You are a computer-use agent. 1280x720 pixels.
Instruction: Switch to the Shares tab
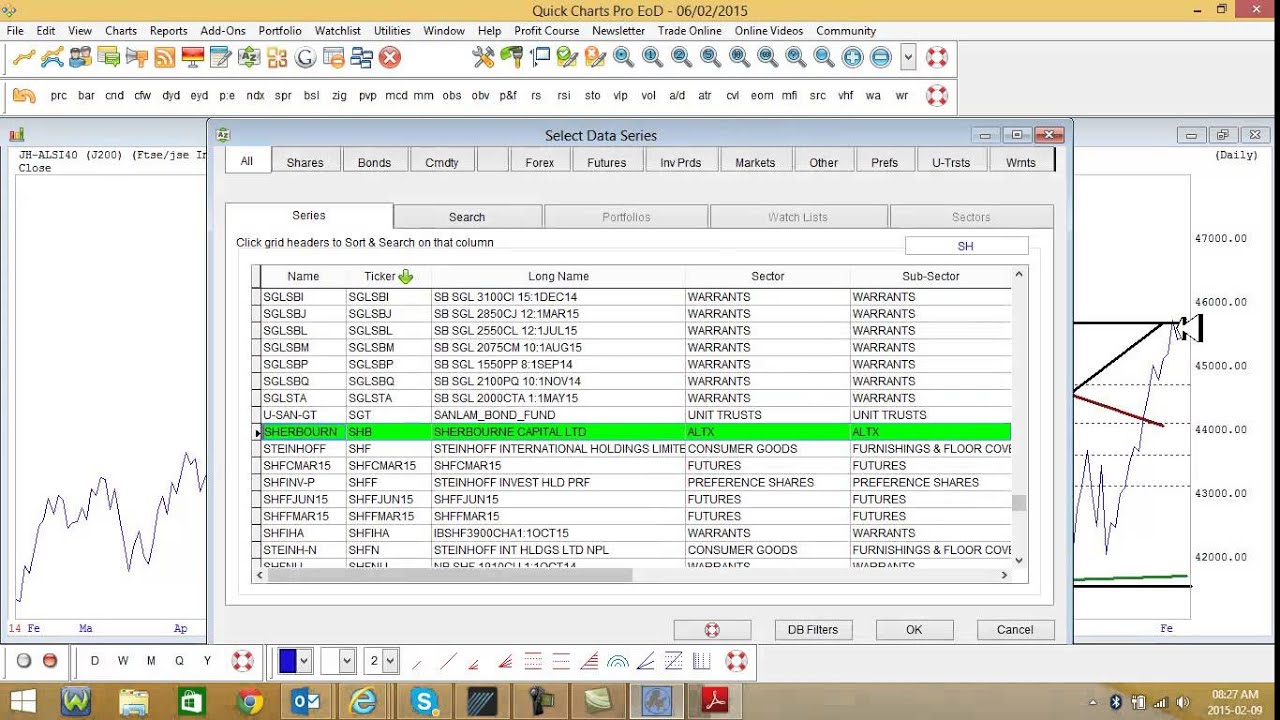click(x=305, y=162)
